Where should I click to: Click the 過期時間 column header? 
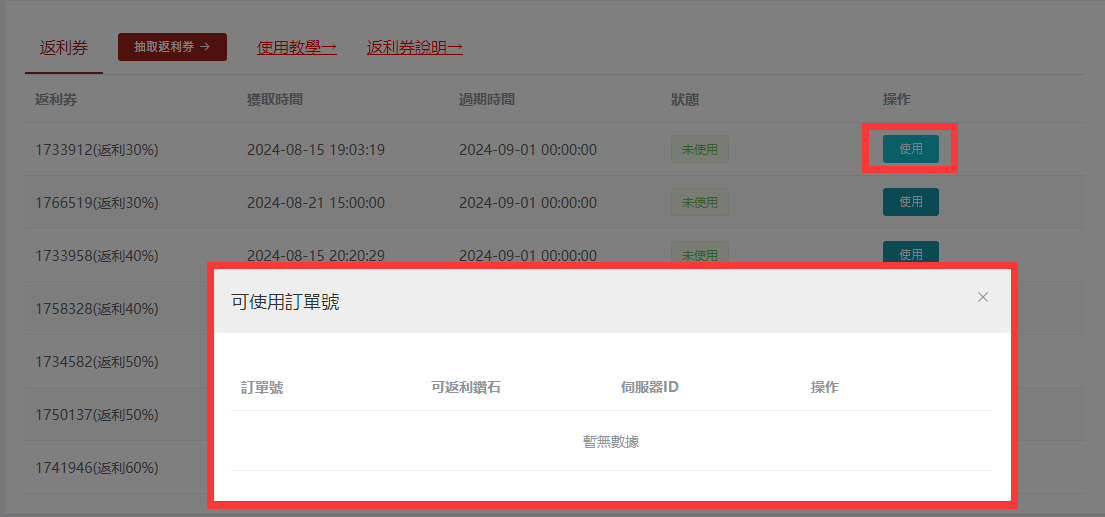[487, 99]
